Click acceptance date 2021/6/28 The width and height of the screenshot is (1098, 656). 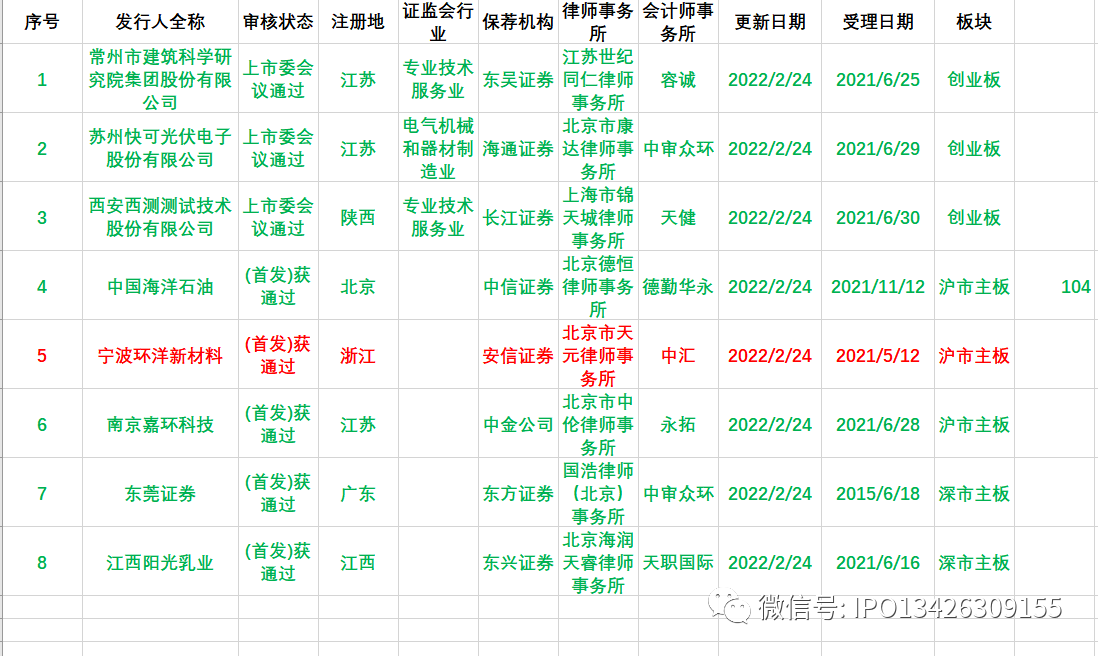point(877,424)
